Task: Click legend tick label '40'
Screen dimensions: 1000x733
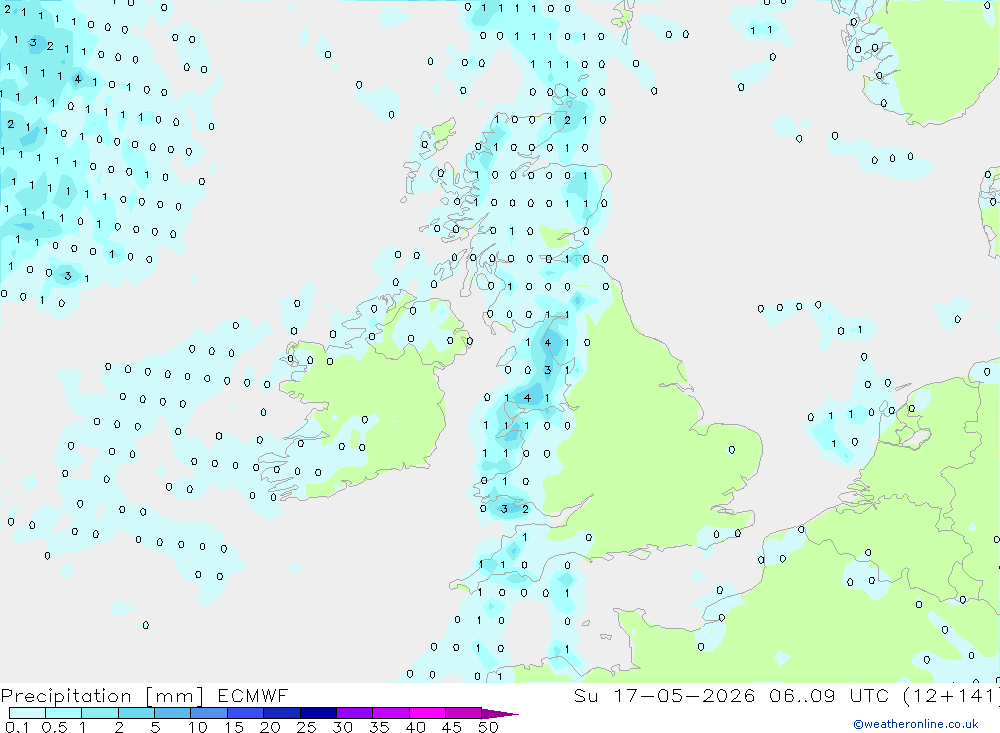Action: 415,727
